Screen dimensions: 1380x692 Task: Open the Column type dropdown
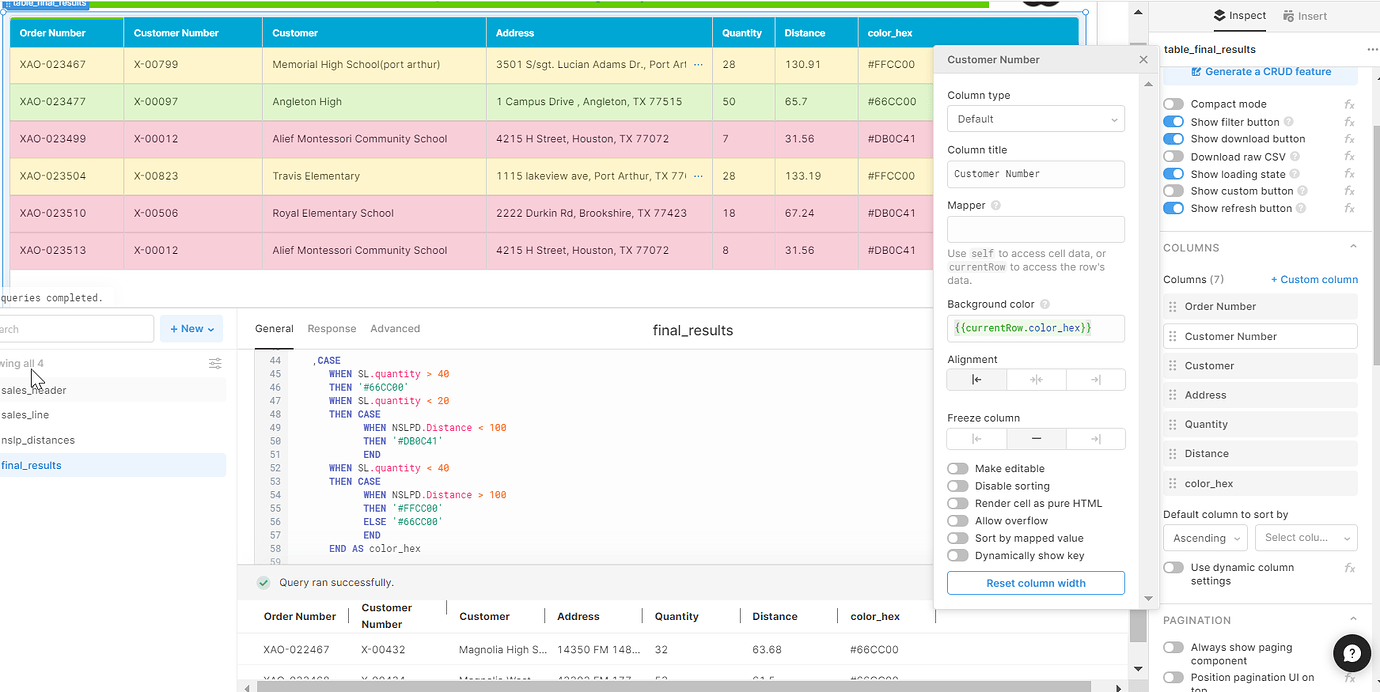coord(1035,119)
